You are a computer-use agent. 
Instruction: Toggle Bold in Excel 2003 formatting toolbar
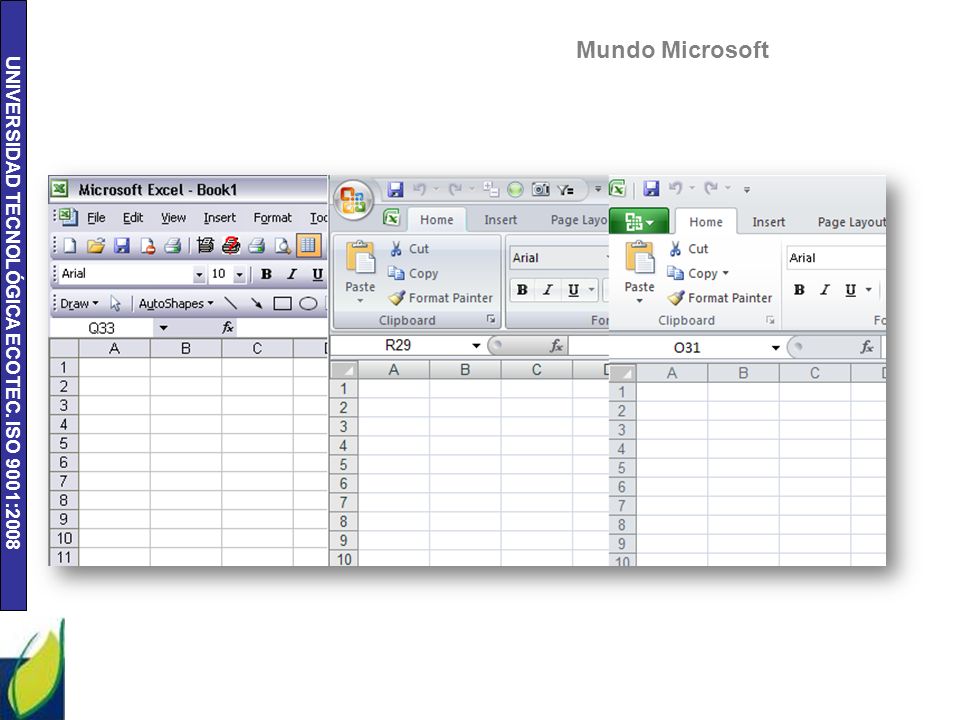(266, 274)
